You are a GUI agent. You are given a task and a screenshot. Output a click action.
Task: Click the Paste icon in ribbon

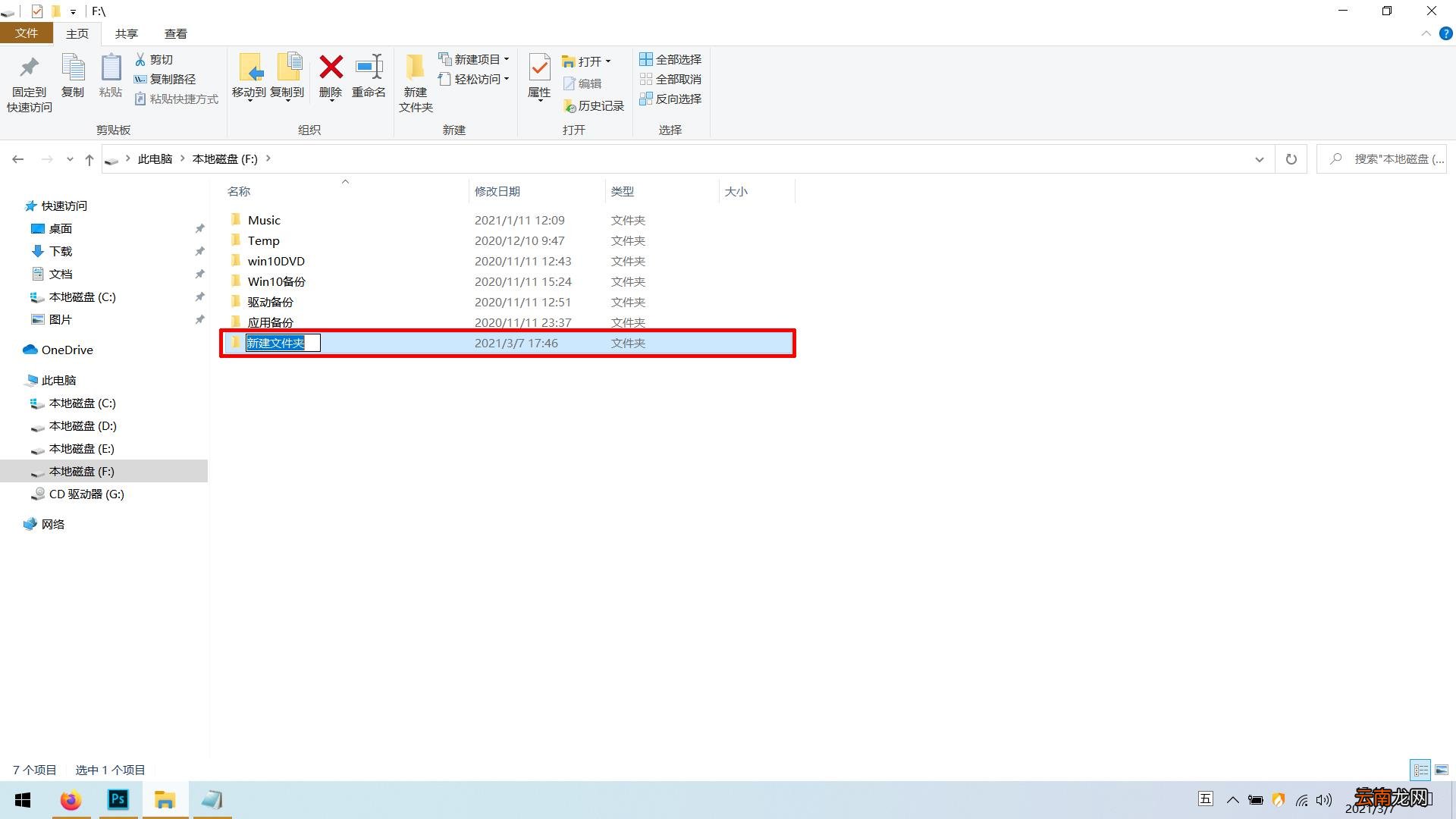coord(111,68)
